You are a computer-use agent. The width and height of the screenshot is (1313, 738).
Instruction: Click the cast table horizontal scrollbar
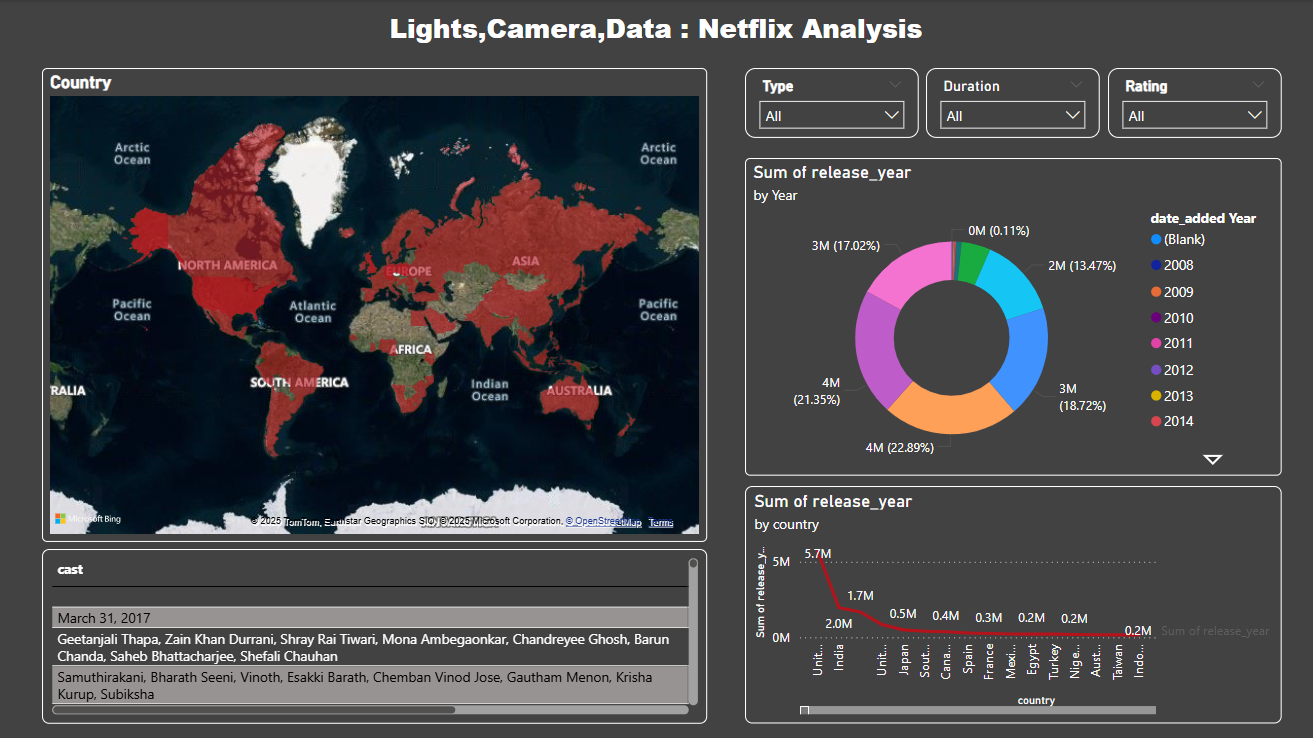253,710
